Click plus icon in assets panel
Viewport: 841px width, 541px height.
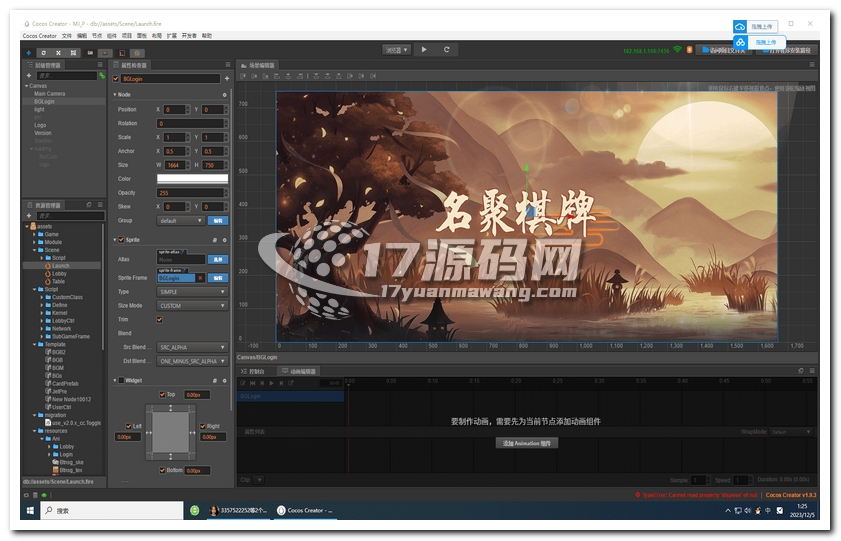pyautogui.click(x=29, y=216)
